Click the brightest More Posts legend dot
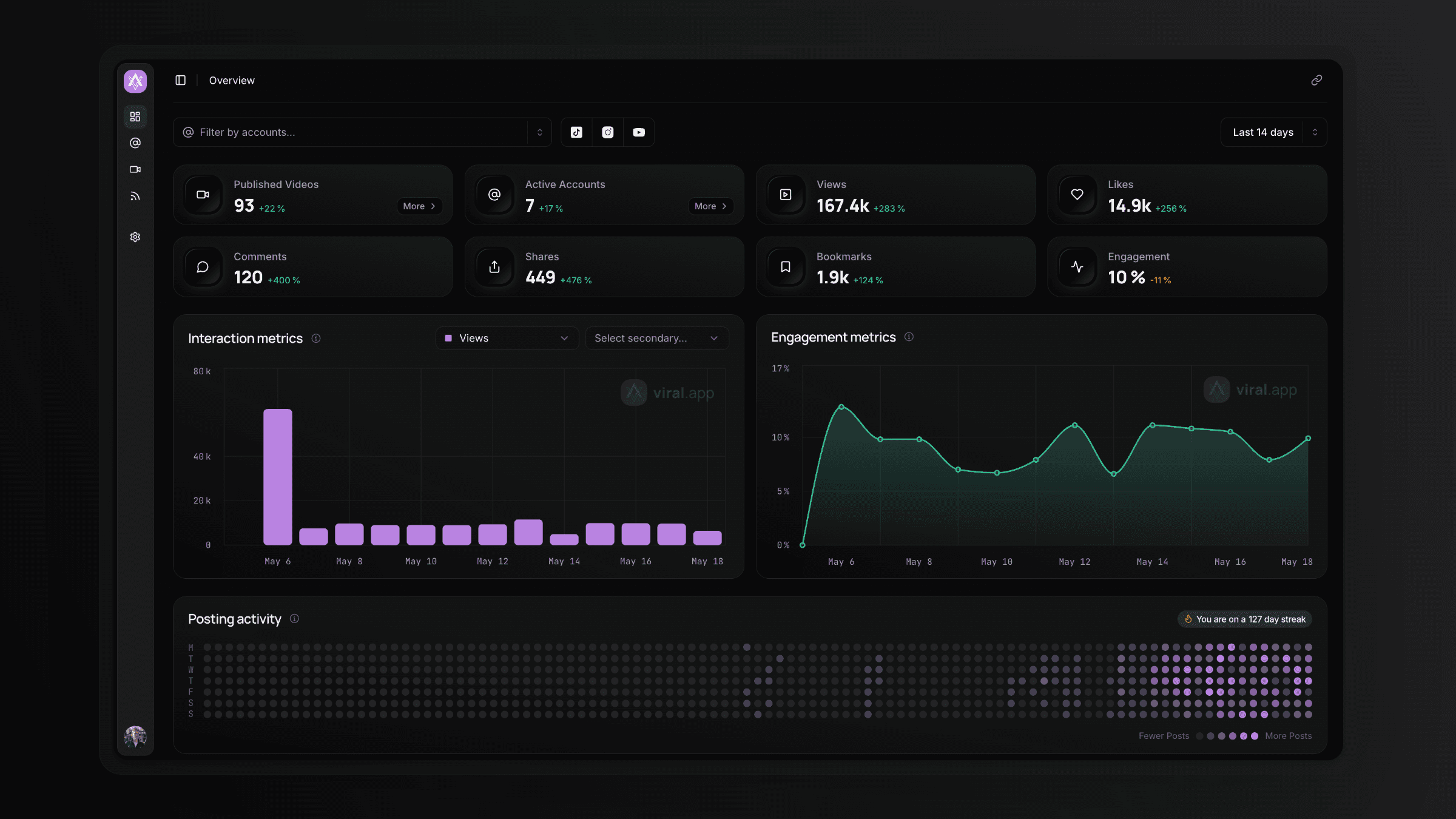Viewport: 1456px width, 819px height. [1255, 736]
